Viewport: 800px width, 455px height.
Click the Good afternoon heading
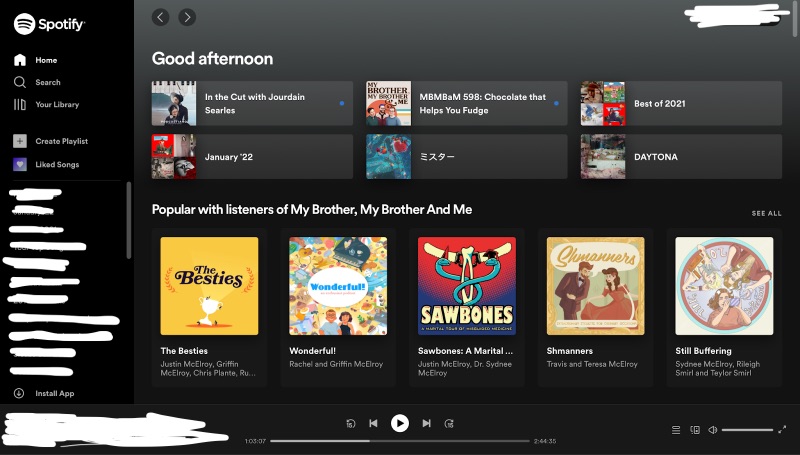[212, 59]
